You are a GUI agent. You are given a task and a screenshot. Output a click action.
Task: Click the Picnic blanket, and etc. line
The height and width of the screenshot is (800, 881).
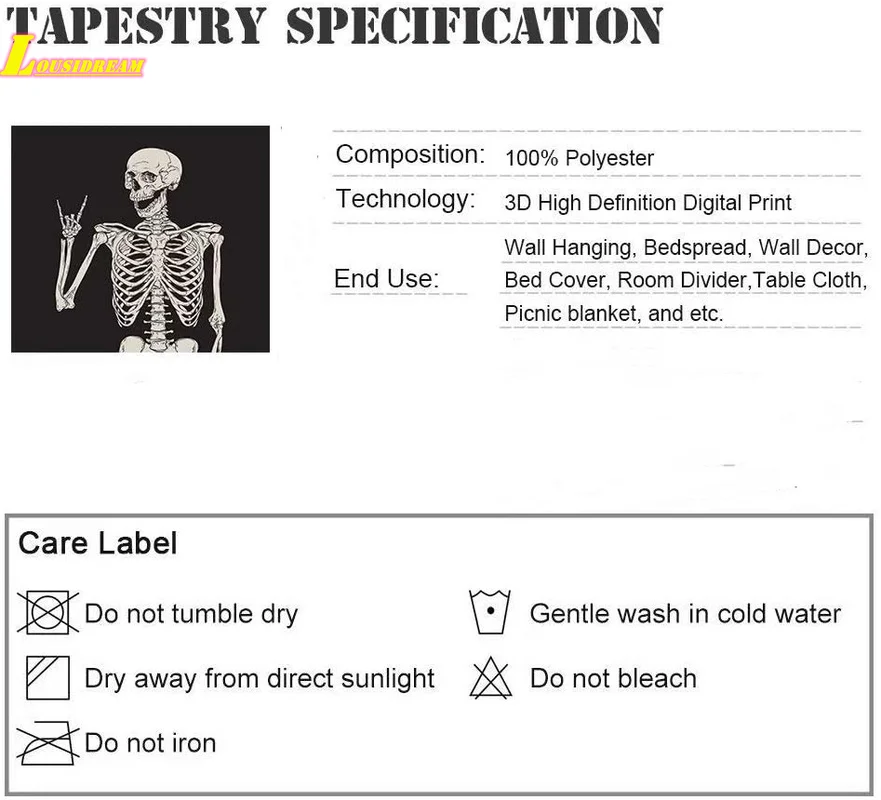click(613, 313)
